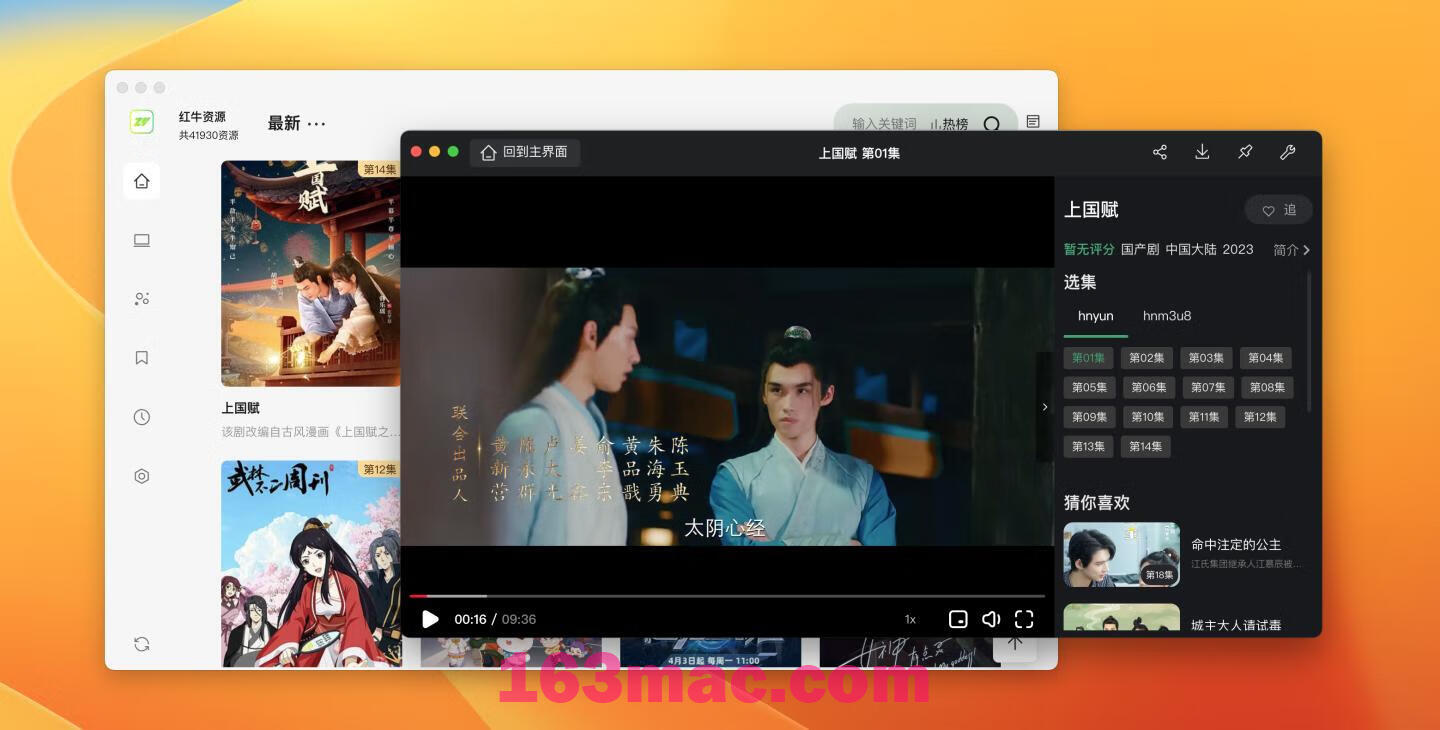Open the 最新 category ellipsis menu
The height and width of the screenshot is (730, 1440).
pos(317,123)
